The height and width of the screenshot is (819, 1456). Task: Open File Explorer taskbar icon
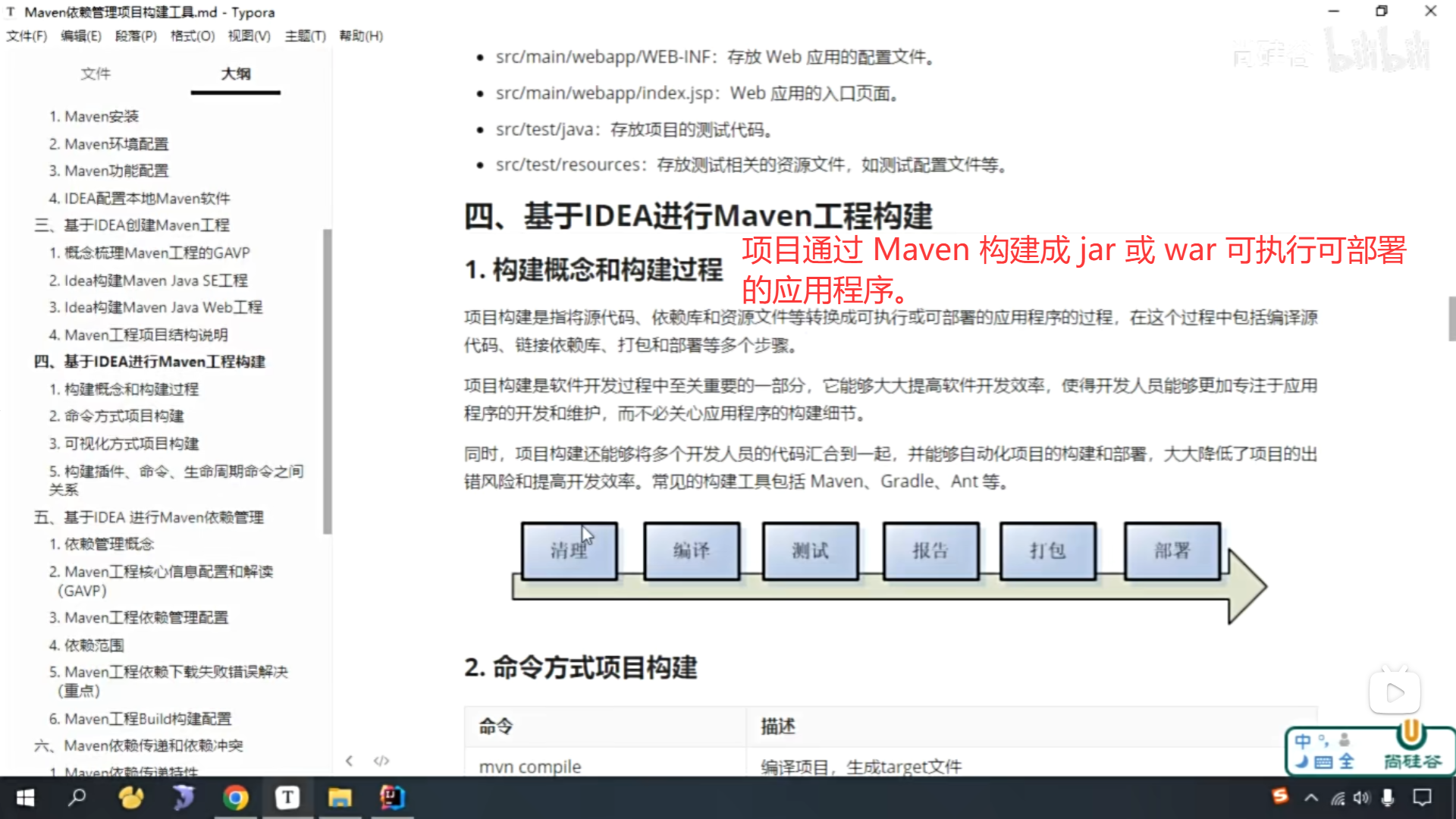coord(339,798)
